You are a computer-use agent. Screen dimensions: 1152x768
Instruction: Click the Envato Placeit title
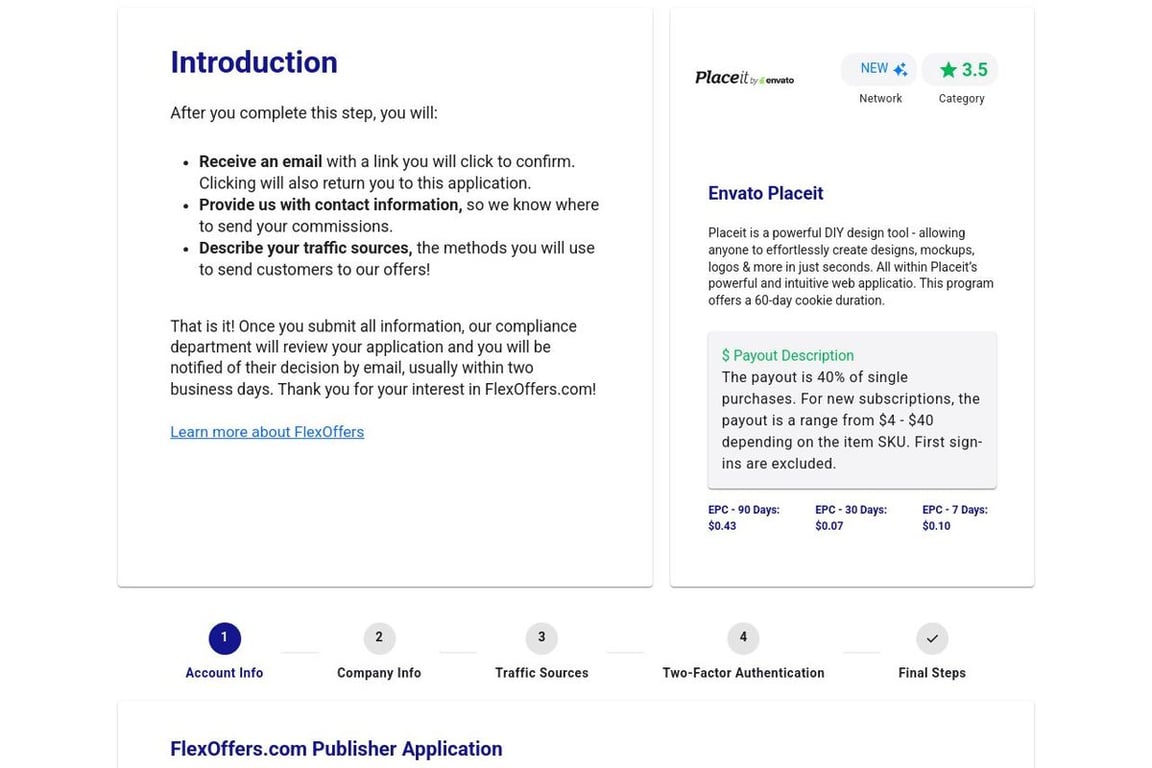coord(766,193)
